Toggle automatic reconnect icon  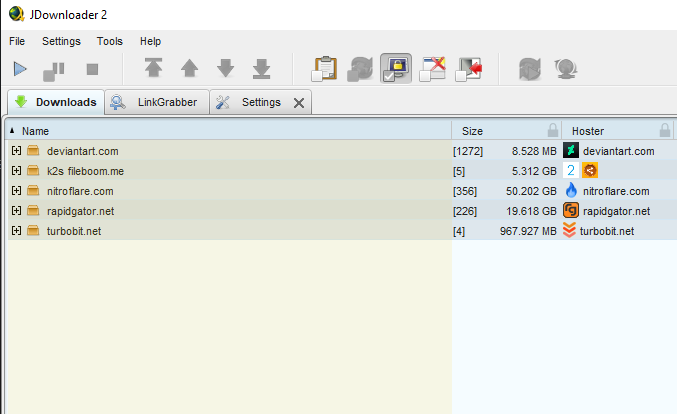360,69
